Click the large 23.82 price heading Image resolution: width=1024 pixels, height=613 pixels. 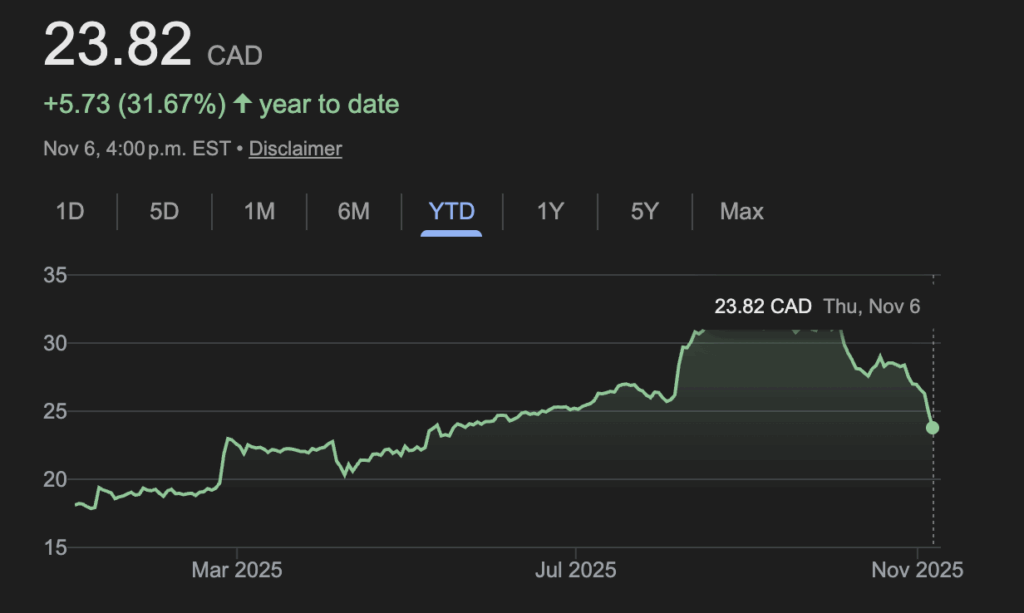point(117,46)
